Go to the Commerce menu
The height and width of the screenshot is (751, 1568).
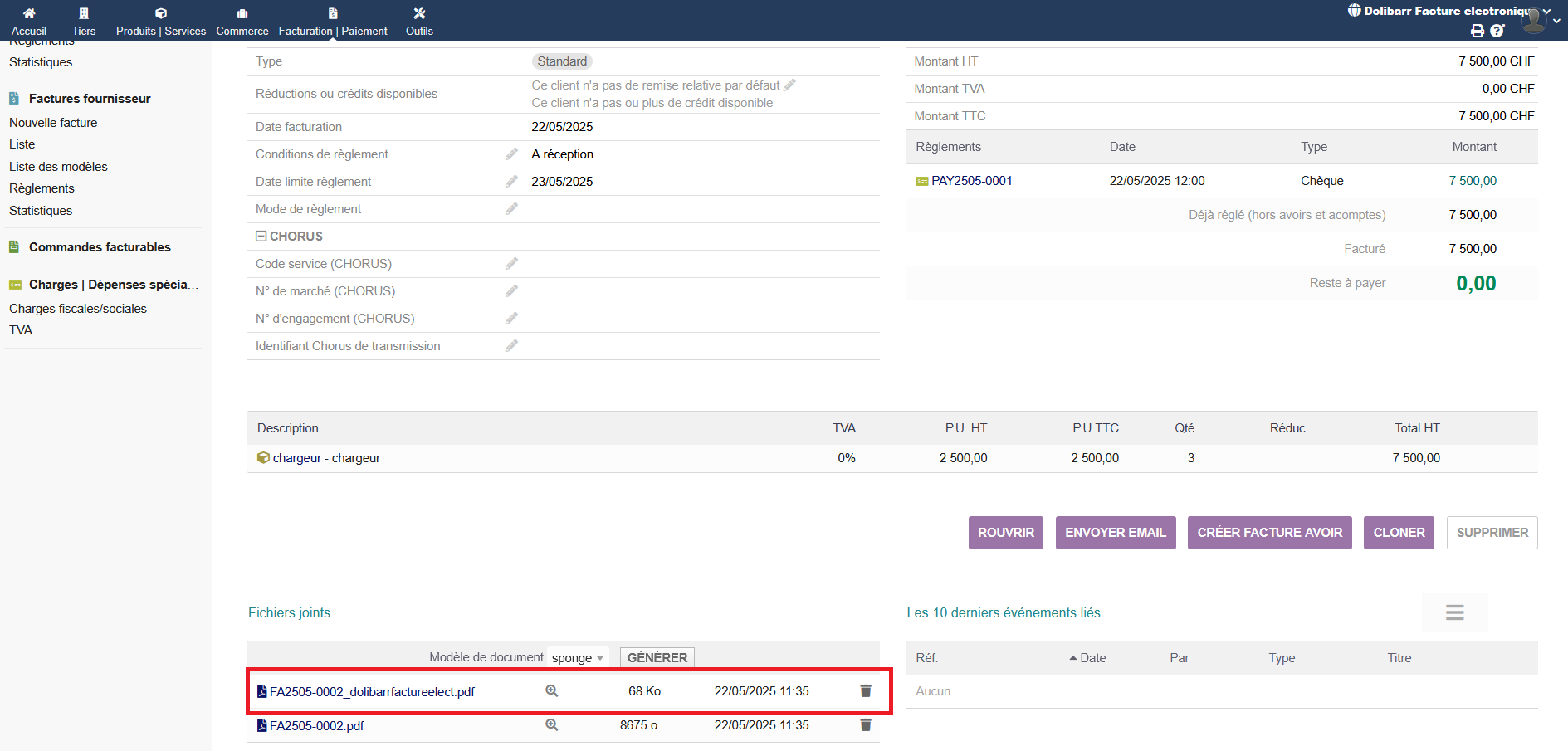click(242, 22)
